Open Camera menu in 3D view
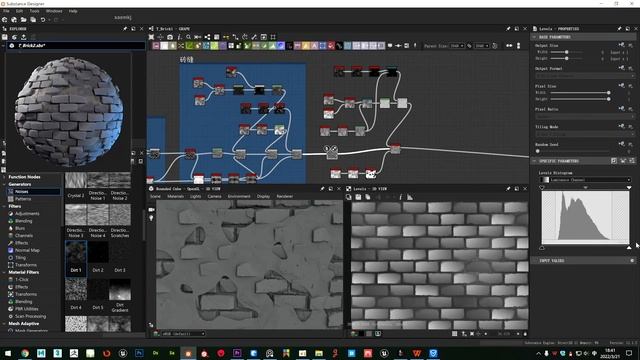640x360 pixels. 214,196
